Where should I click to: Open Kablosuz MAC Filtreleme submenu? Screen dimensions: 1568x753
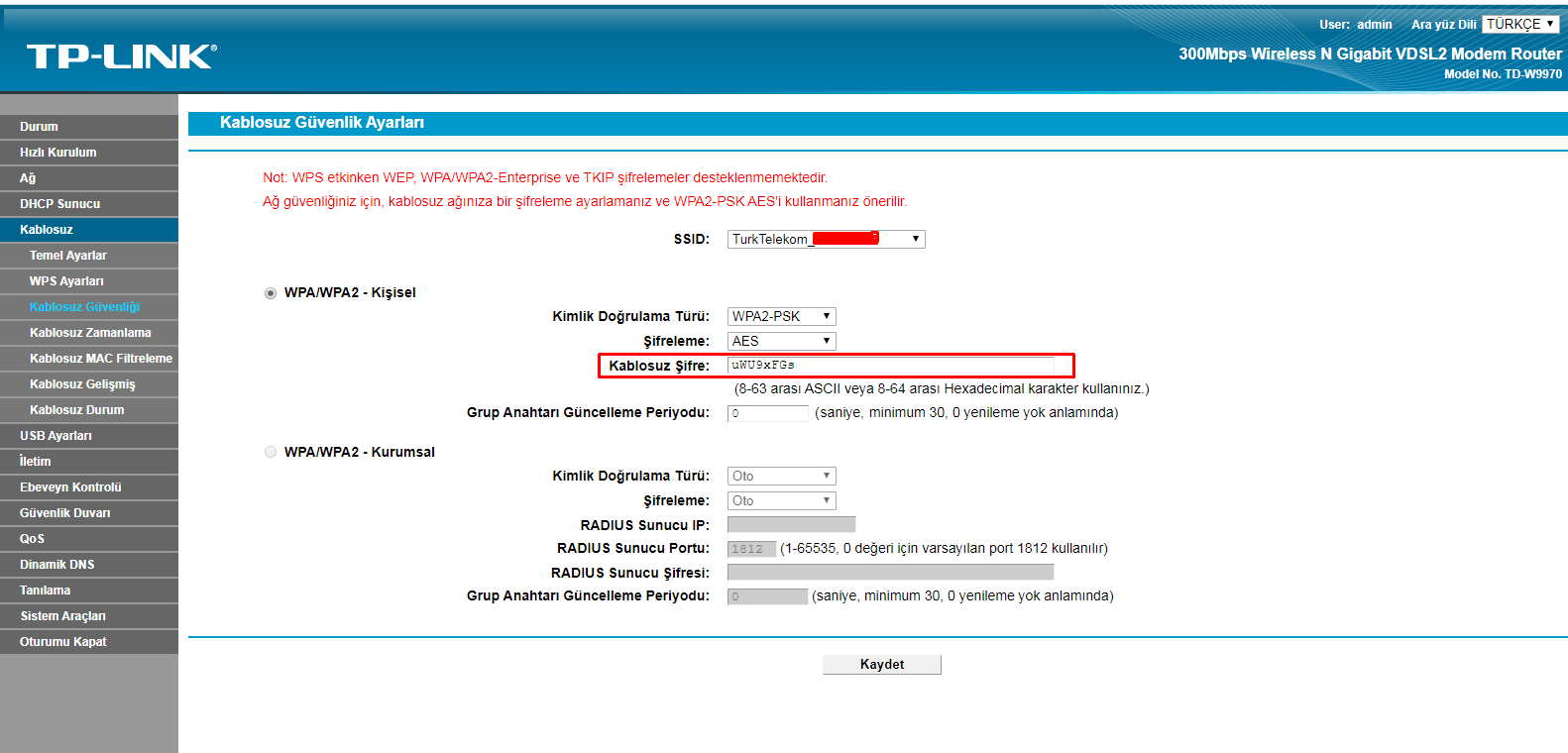coord(89,359)
